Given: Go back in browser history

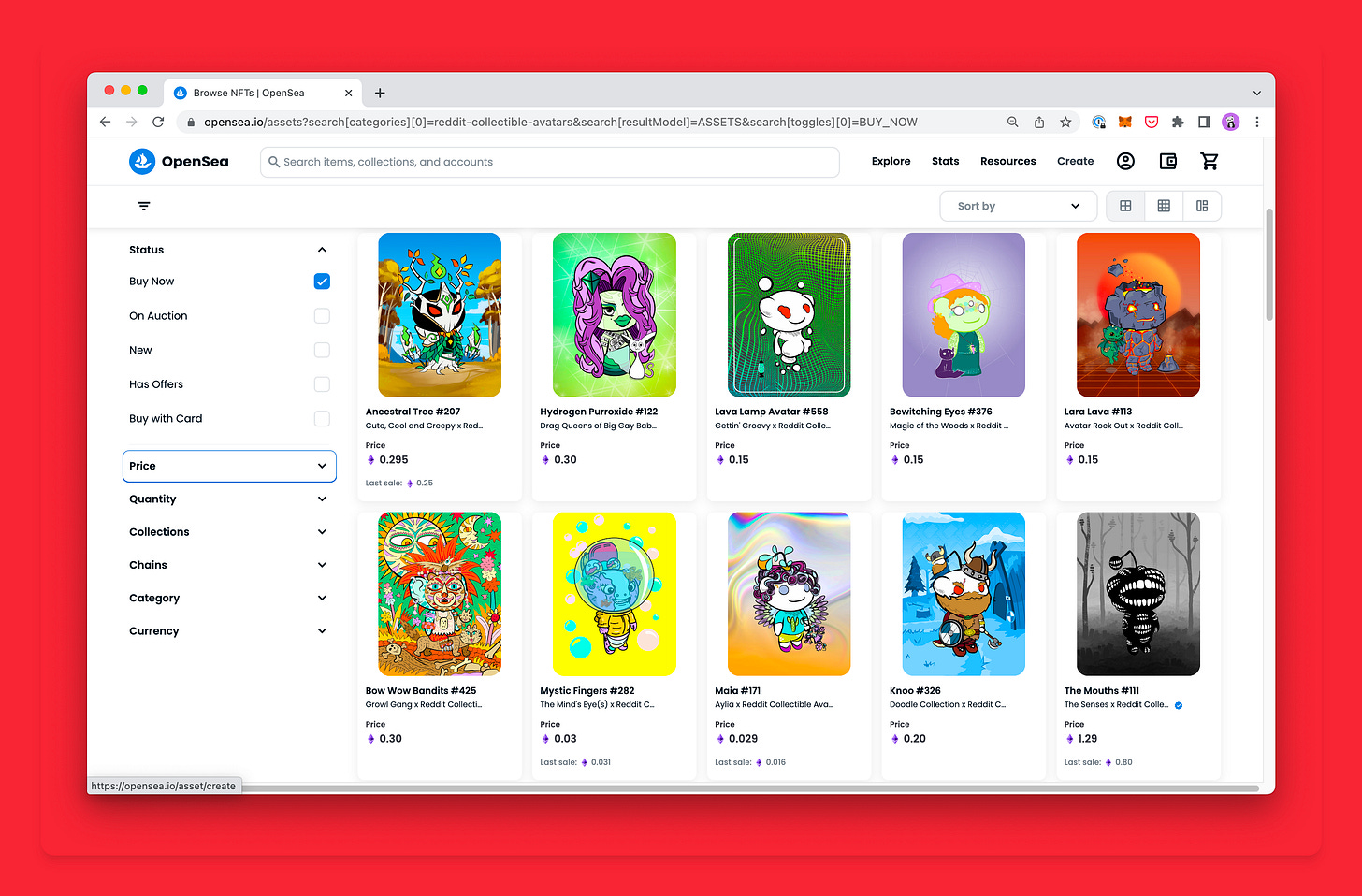Looking at the screenshot, I should coord(105,122).
